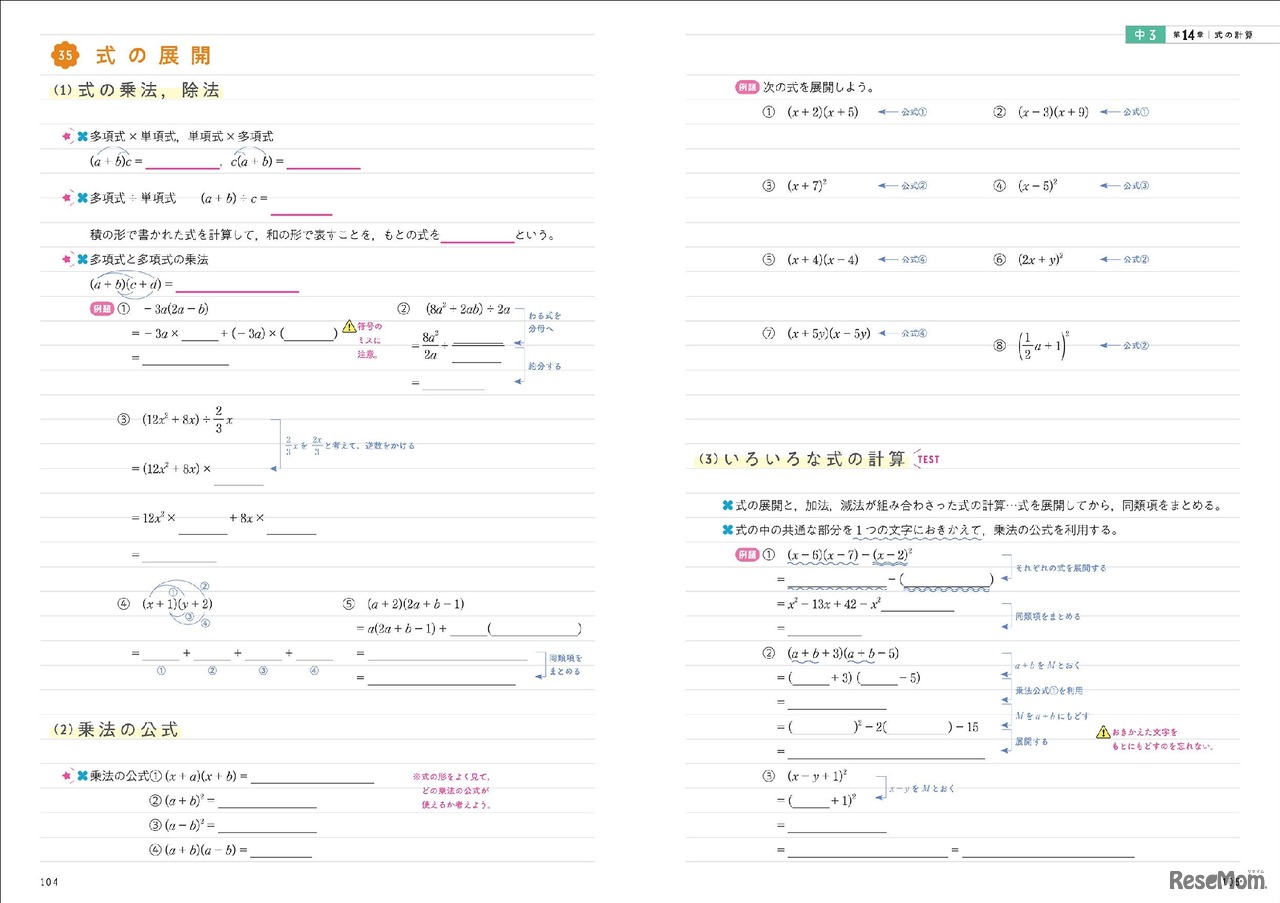1280x903 pixels.
Task: Click the problem (2x+y)²
Action: 1040,259
